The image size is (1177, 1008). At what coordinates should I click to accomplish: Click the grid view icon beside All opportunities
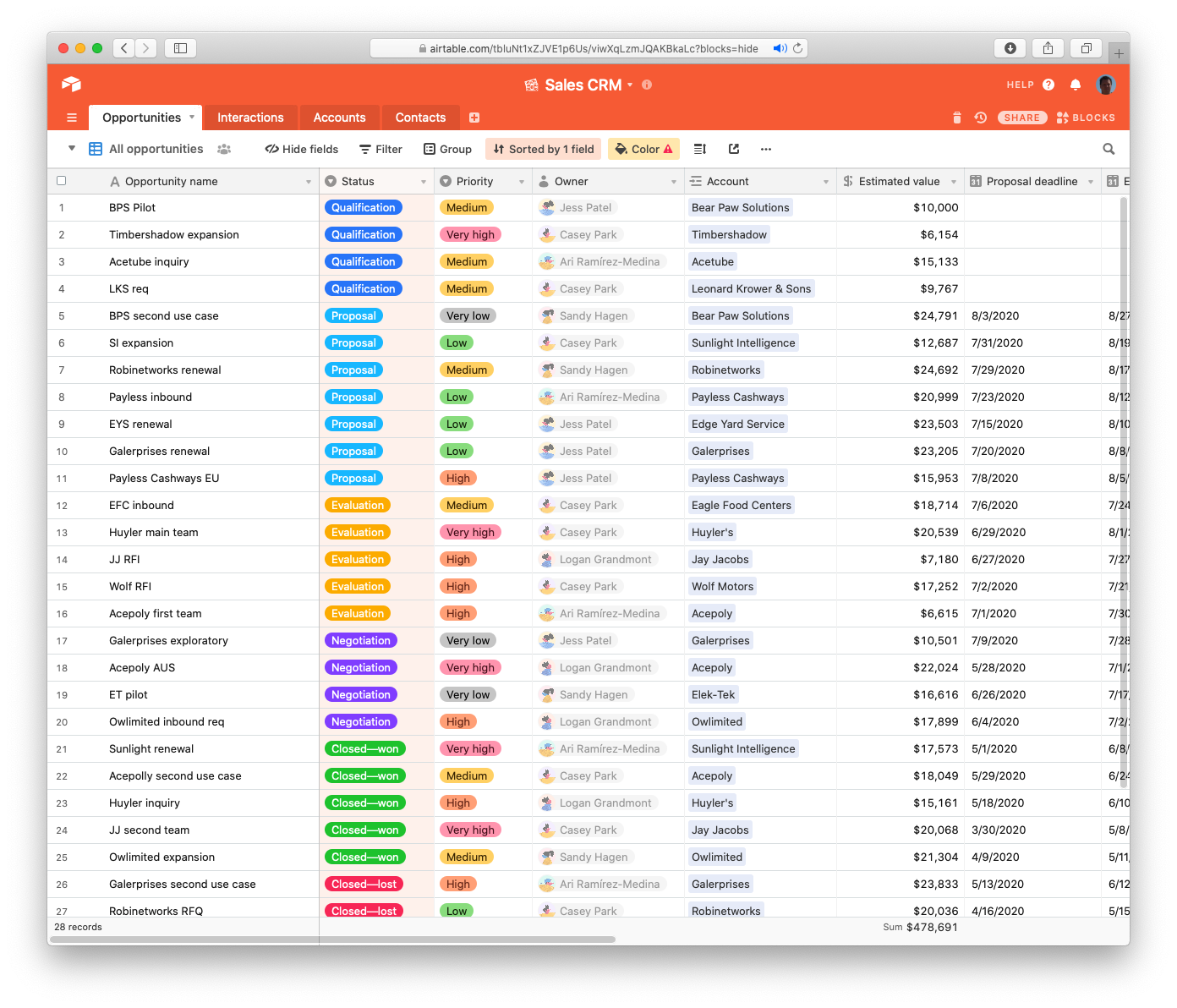(96, 149)
